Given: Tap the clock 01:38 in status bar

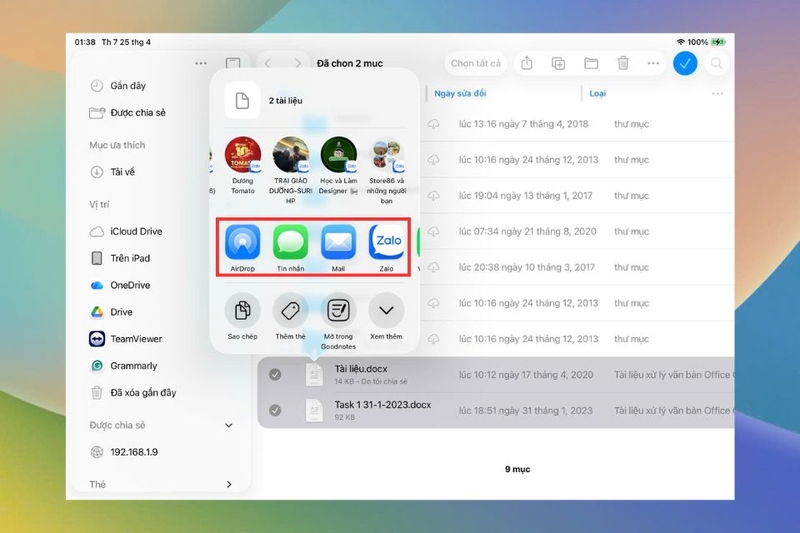Looking at the screenshot, I should [x=85, y=42].
